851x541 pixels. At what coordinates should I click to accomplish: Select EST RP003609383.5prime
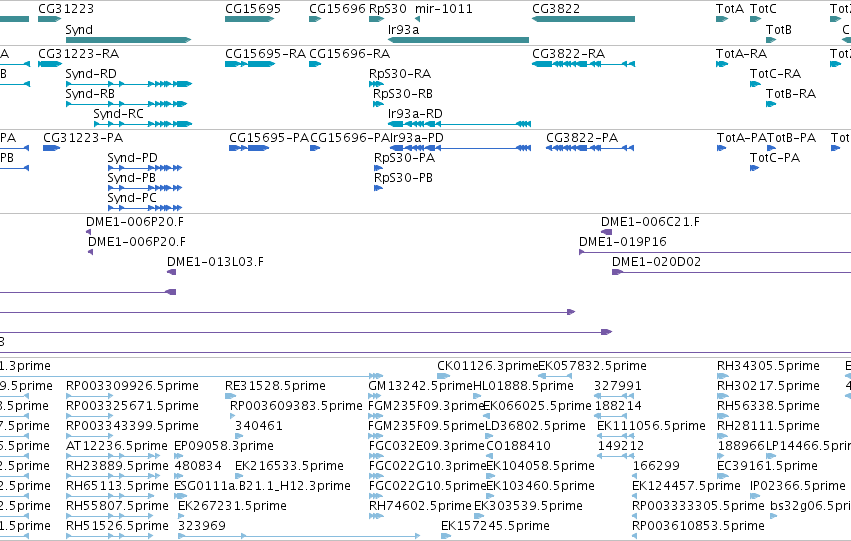click(296, 406)
